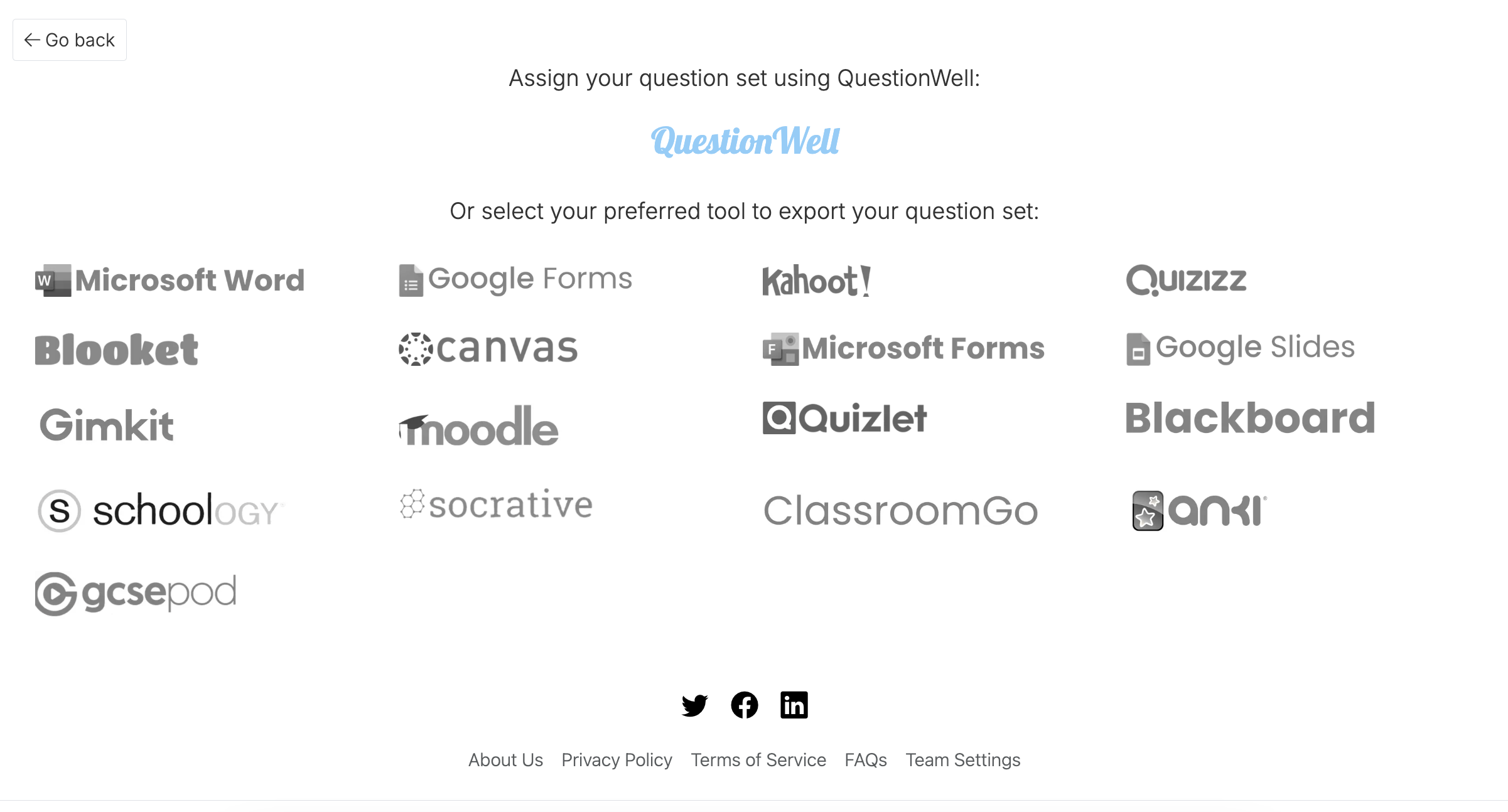Export questions to Anki flashcards
The image size is (1508, 812).
(1196, 510)
